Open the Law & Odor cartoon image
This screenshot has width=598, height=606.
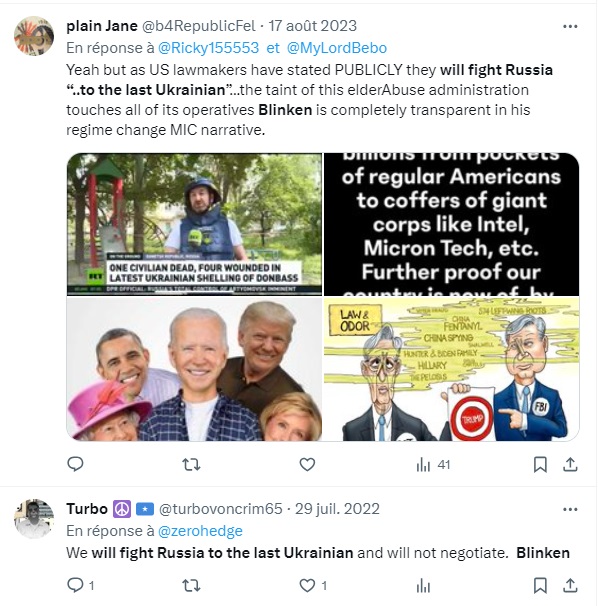(x=451, y=369)
